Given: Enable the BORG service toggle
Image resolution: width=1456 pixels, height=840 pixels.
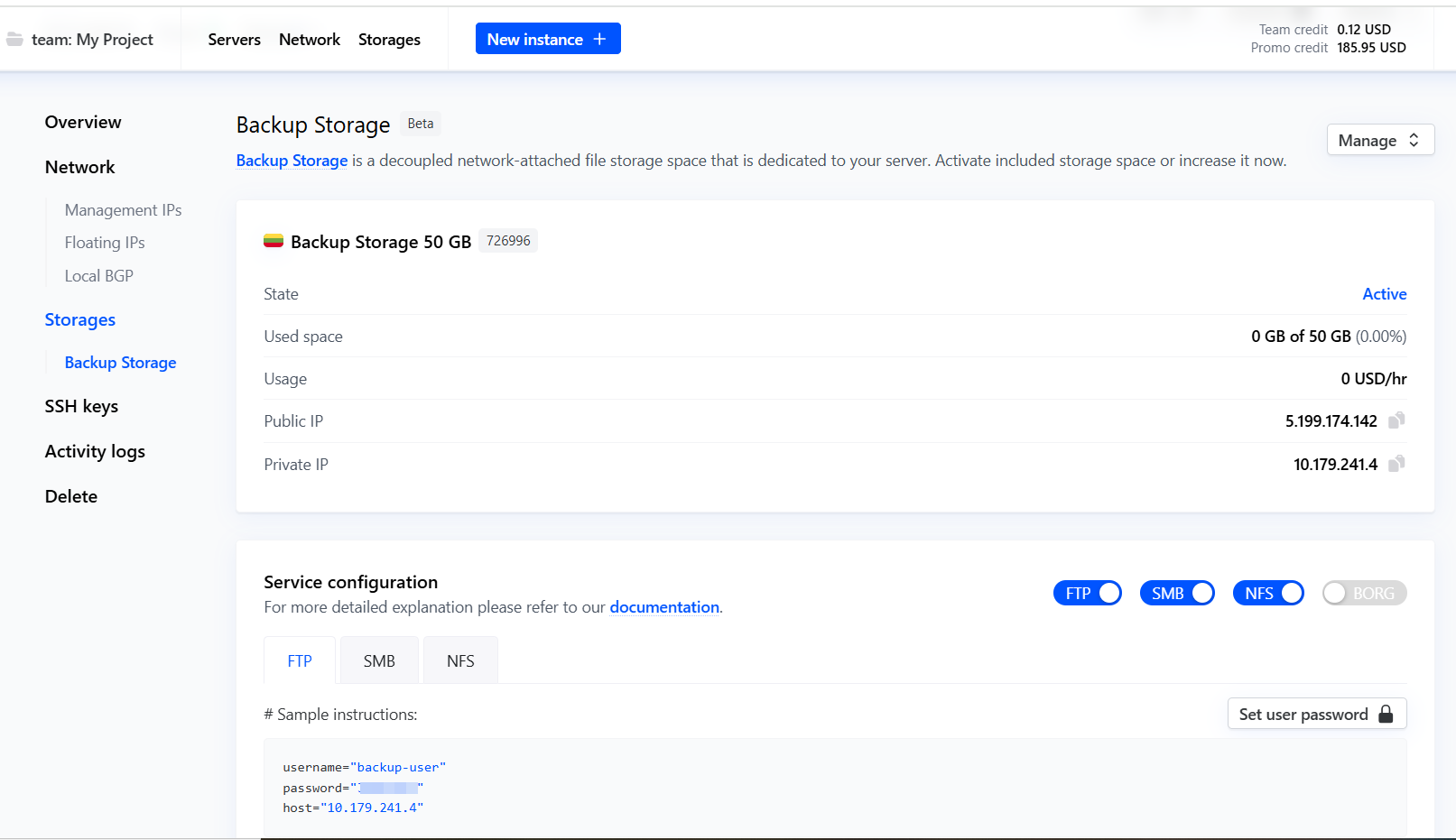Looking at the screenshot, I should tap(1364, 593).
